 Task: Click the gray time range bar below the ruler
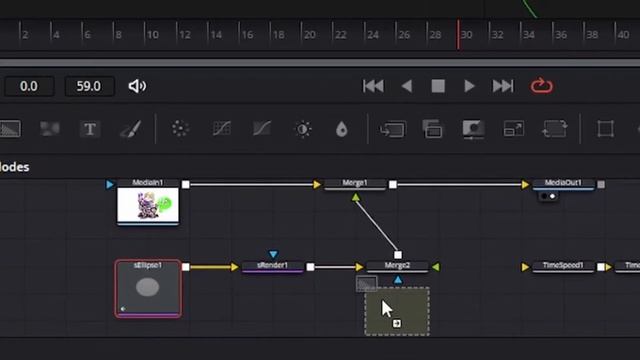(x=320, y=62)
